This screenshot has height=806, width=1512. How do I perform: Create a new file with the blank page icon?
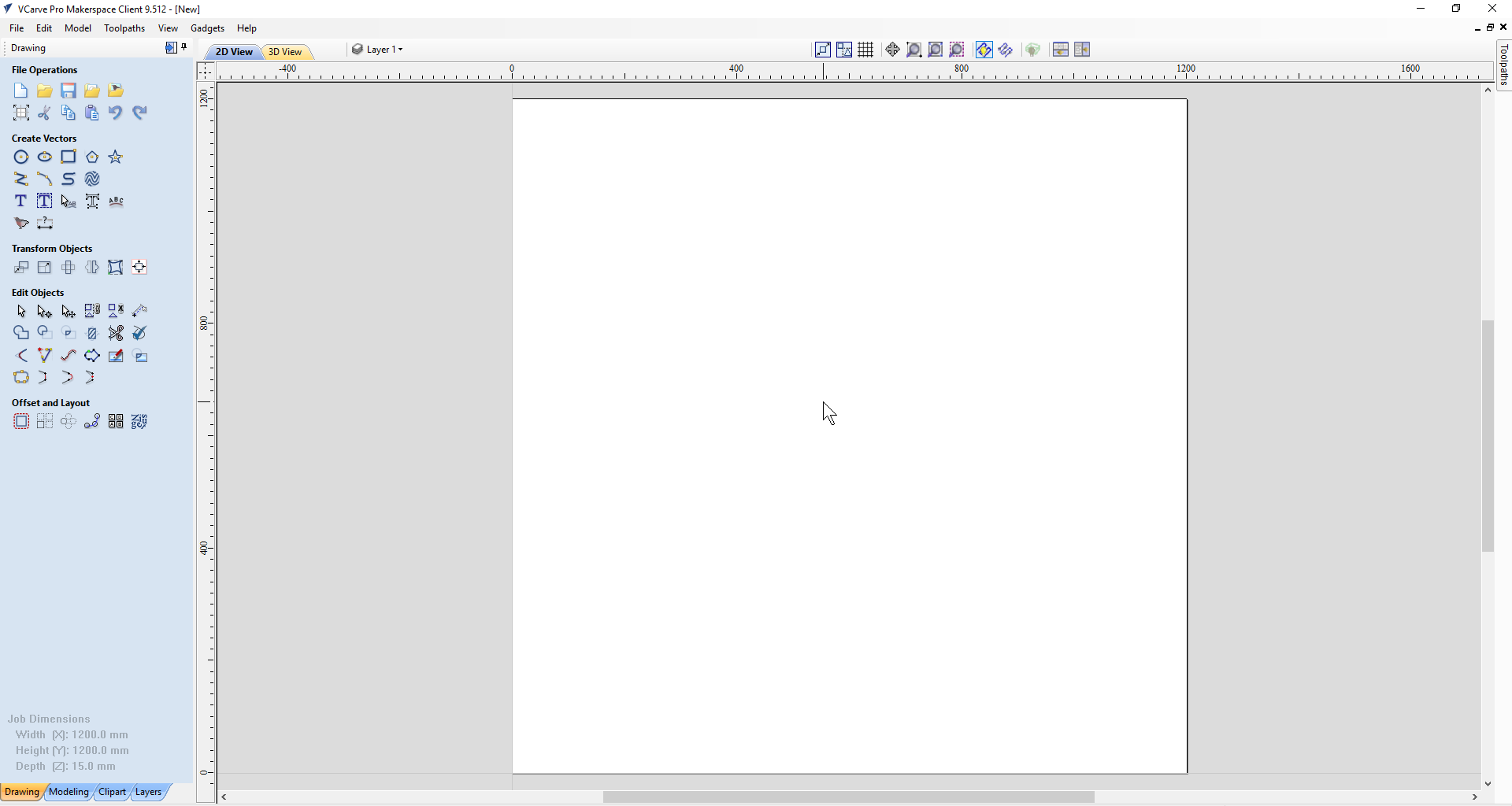21,91
